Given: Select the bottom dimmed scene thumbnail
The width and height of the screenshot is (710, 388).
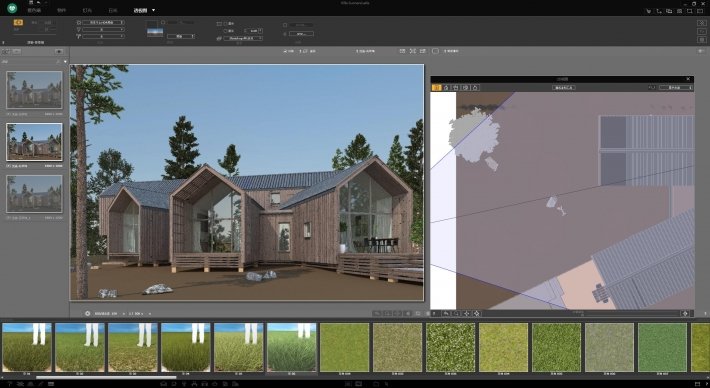Looking at the screenshot, I should pos(34,194).
